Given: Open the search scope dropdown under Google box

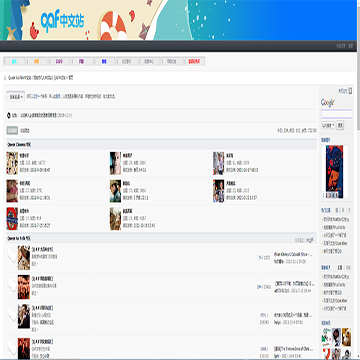Looking at the screenshot, I should [328, 126].
